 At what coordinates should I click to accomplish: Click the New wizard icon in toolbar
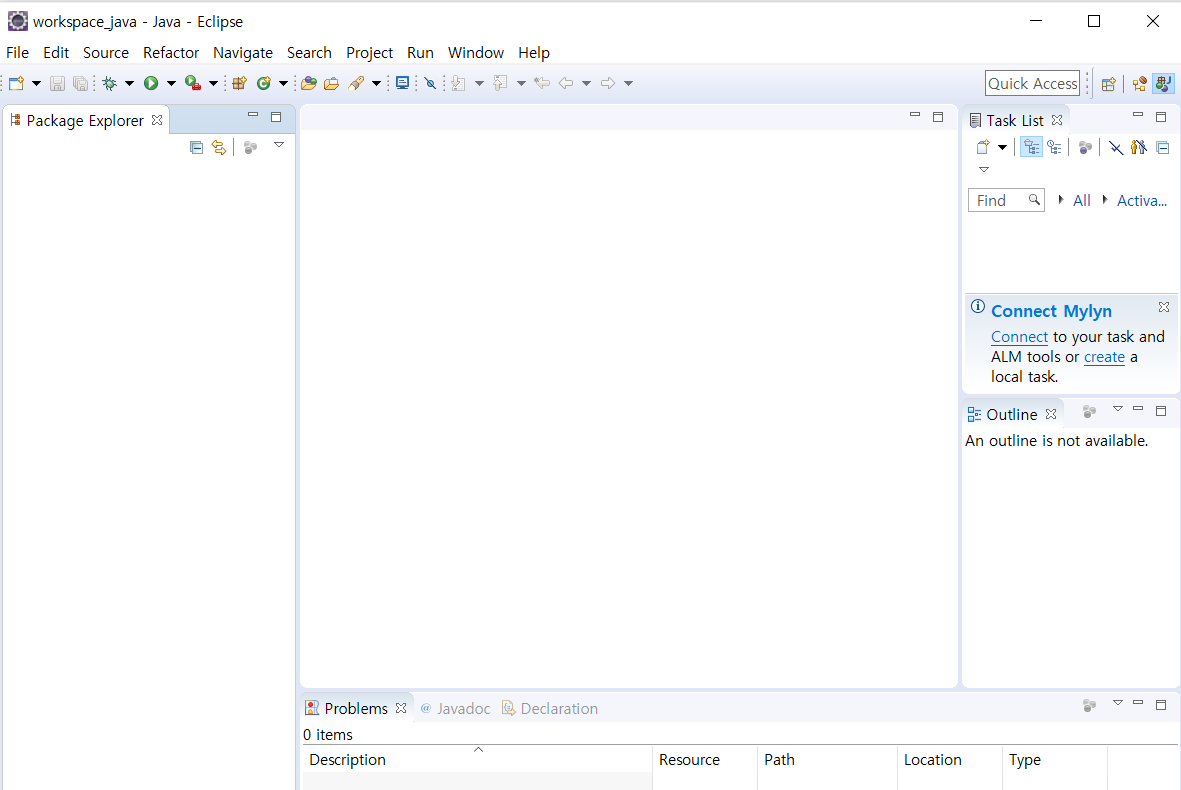point(17,84)
